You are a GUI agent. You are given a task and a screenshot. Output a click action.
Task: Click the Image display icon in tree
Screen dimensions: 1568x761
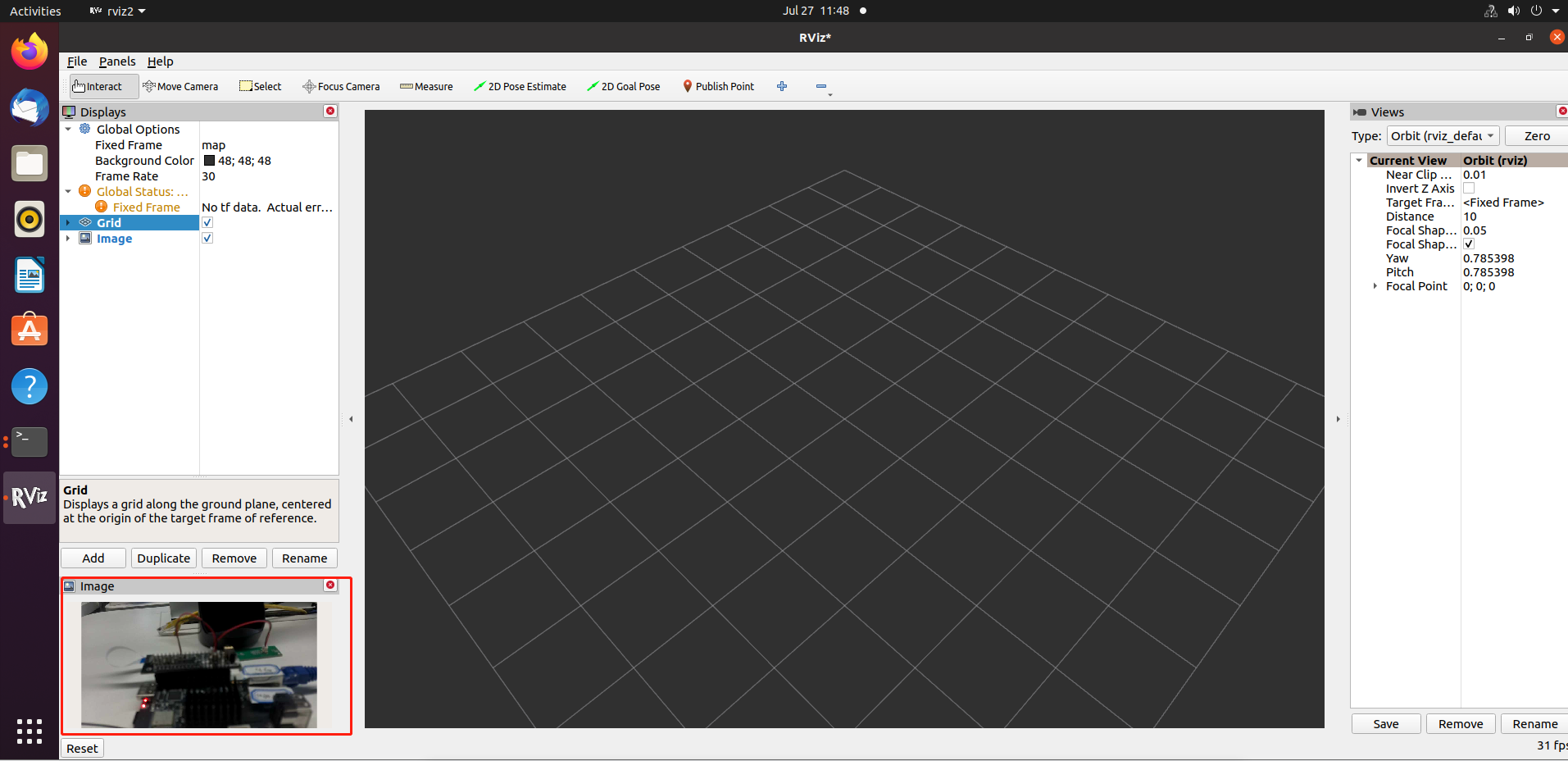[85, 239]
